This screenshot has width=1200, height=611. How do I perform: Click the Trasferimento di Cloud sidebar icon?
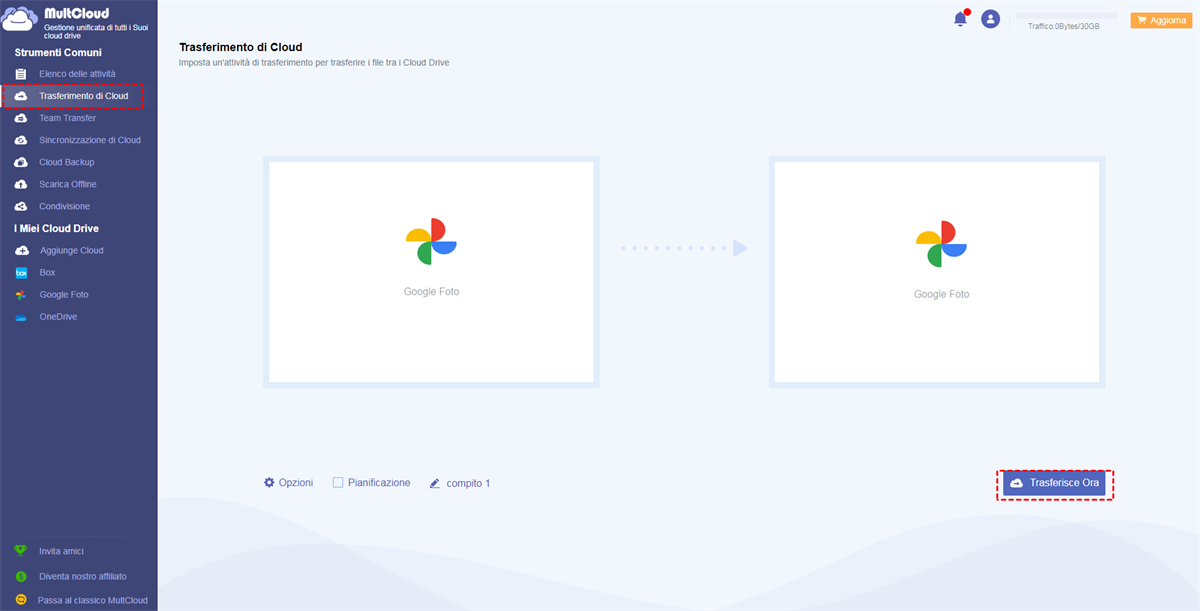[21, 96]
